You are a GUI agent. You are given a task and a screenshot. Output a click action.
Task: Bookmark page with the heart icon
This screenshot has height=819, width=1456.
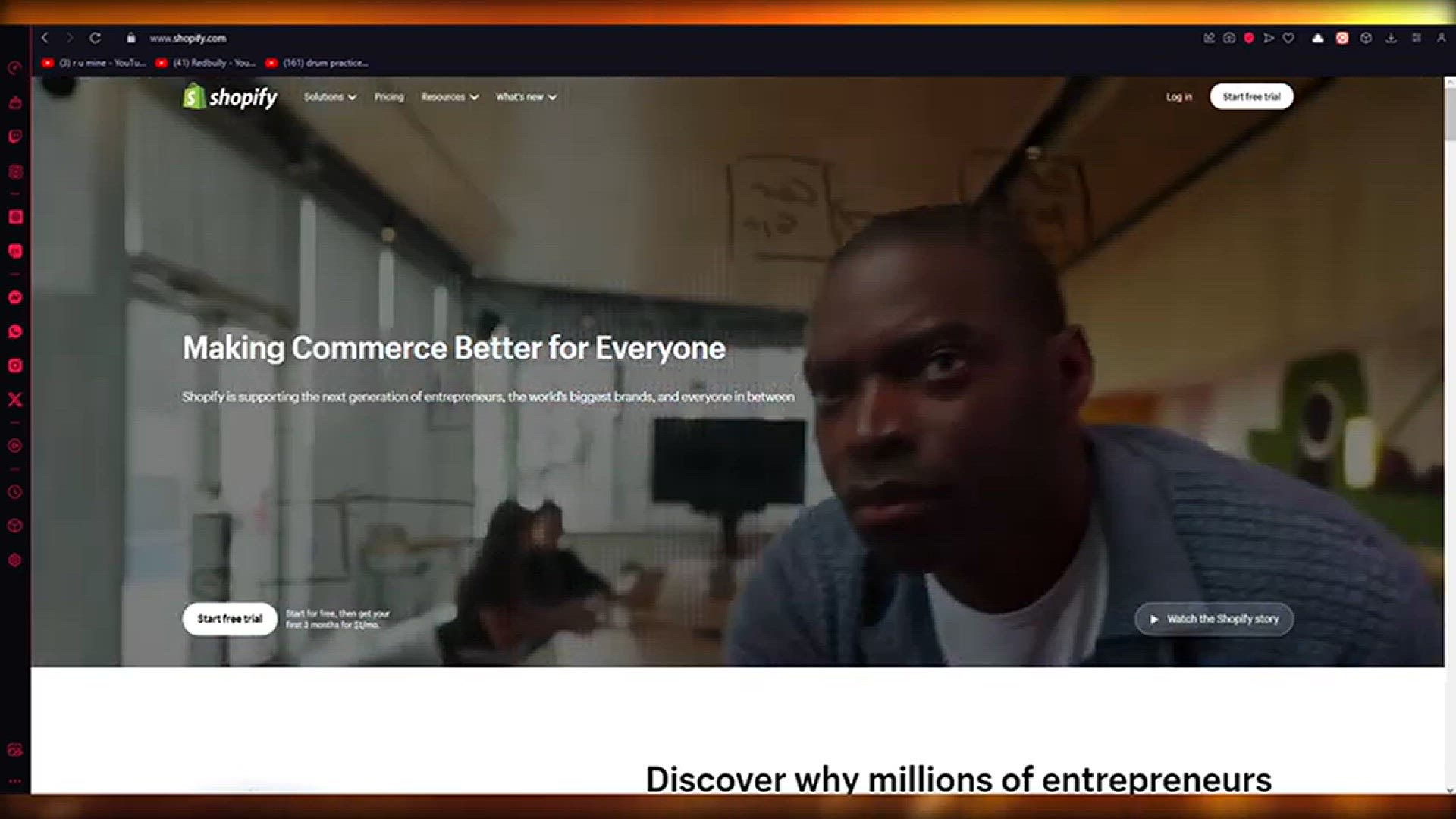[1288, 38]
